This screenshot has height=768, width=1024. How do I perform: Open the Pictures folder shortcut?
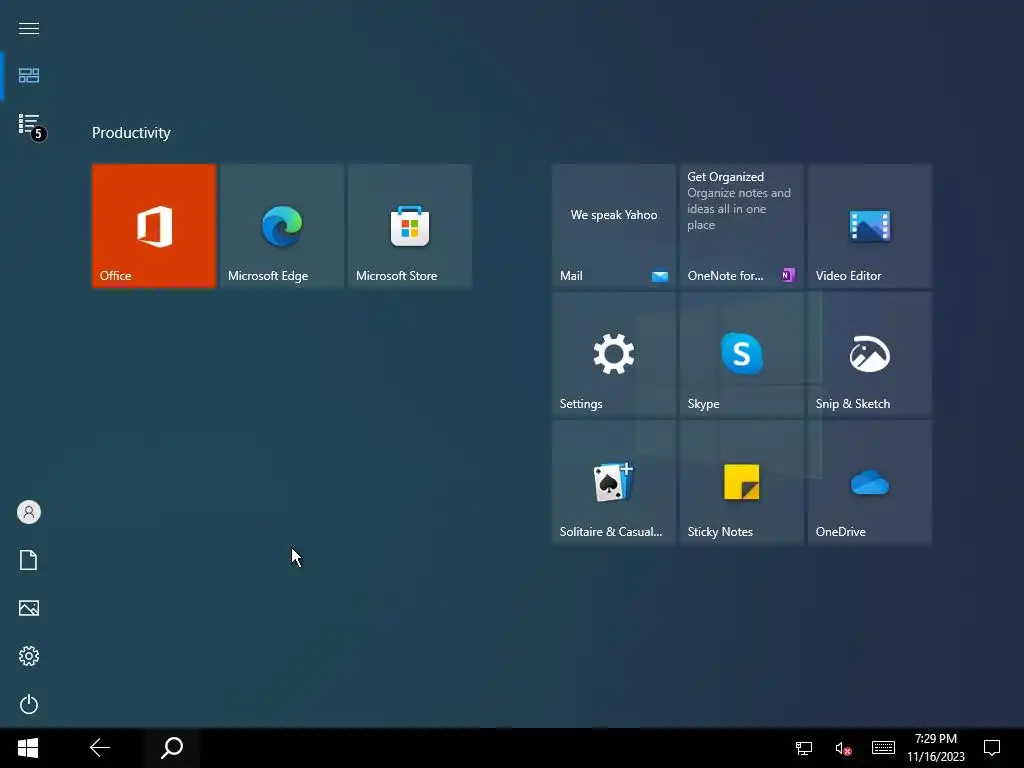click(x=29, y=608)
